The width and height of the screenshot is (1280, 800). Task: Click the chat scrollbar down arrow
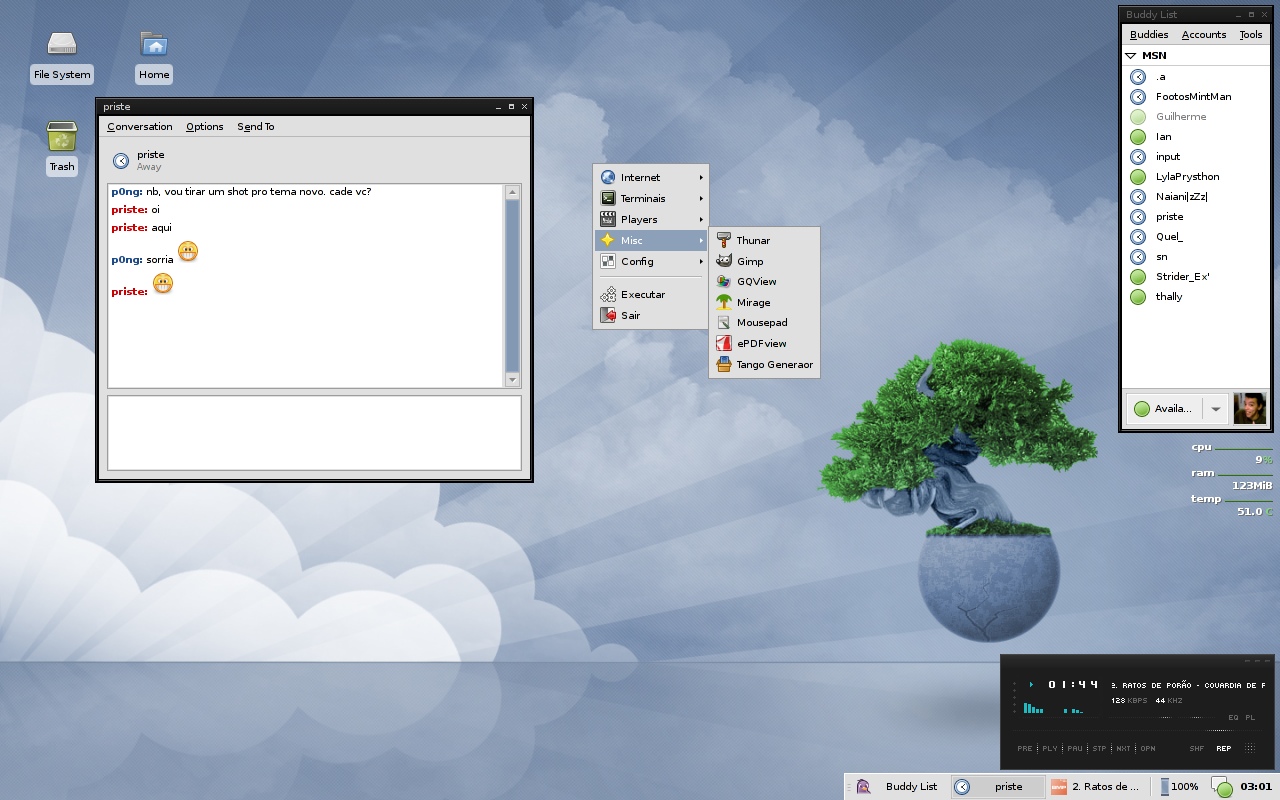pyautogui.click(x=513, y=380)
